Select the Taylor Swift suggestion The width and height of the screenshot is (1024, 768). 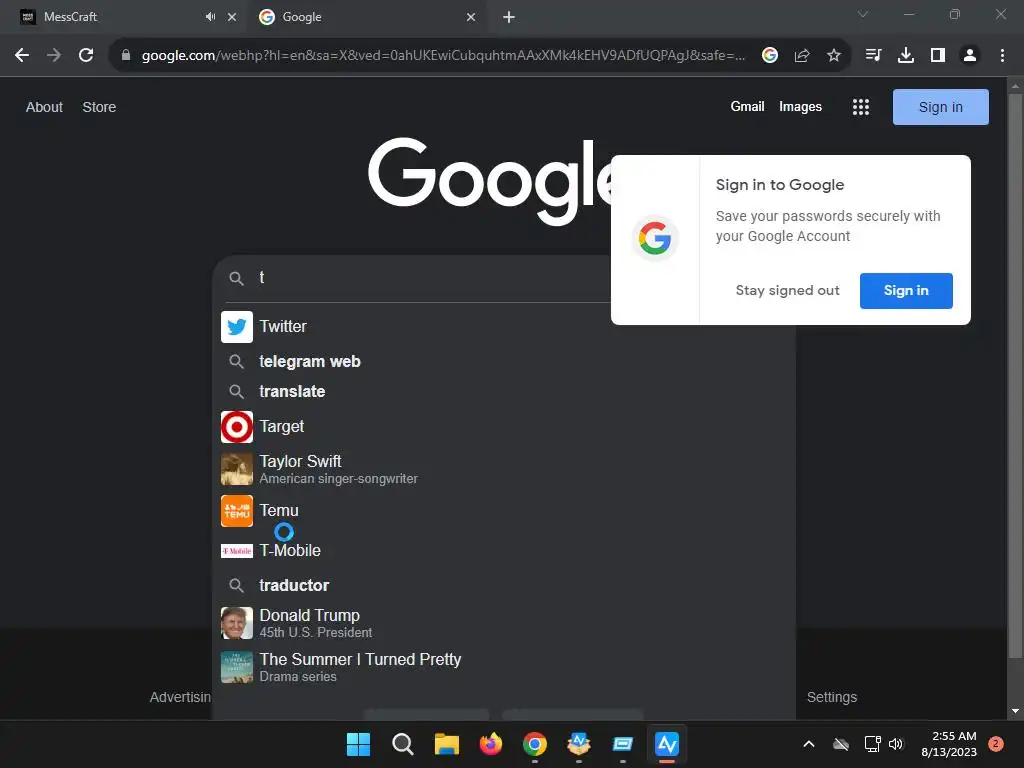point(504,470)
